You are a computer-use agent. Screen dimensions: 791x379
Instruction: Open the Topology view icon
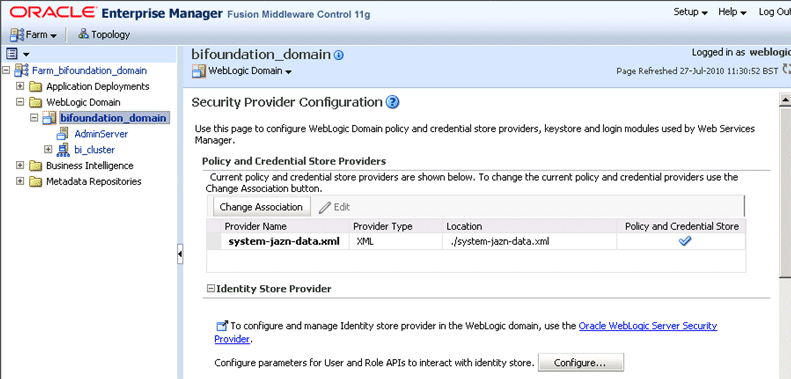pyautogui.click(x=83, y=34)
